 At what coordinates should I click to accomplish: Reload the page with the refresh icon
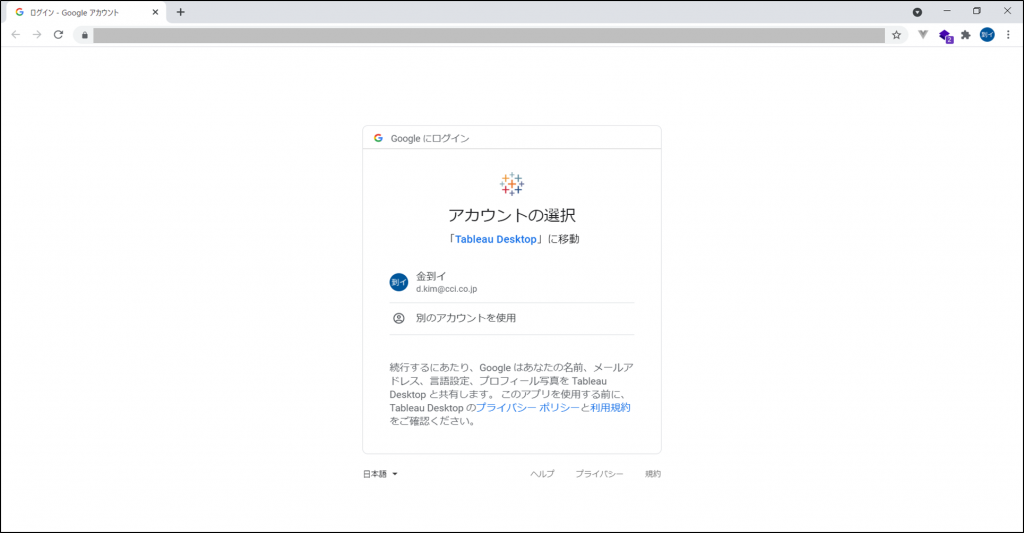[x=58, y=35]
